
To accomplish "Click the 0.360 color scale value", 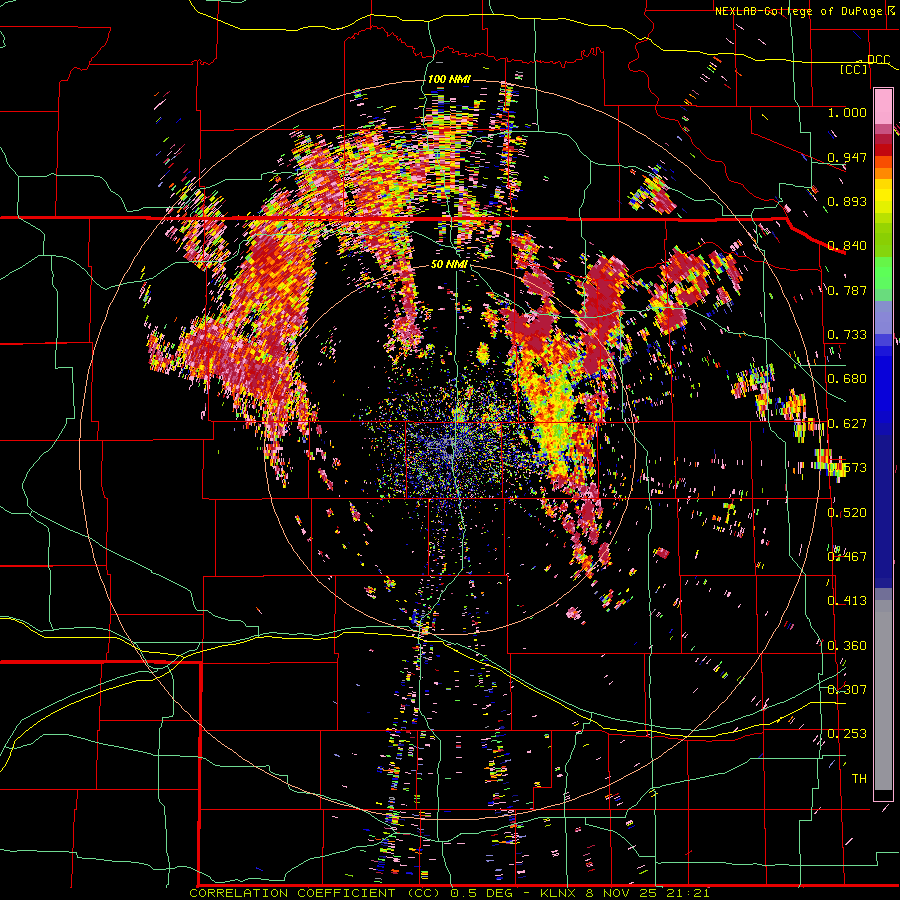I will tap(847, 645).
